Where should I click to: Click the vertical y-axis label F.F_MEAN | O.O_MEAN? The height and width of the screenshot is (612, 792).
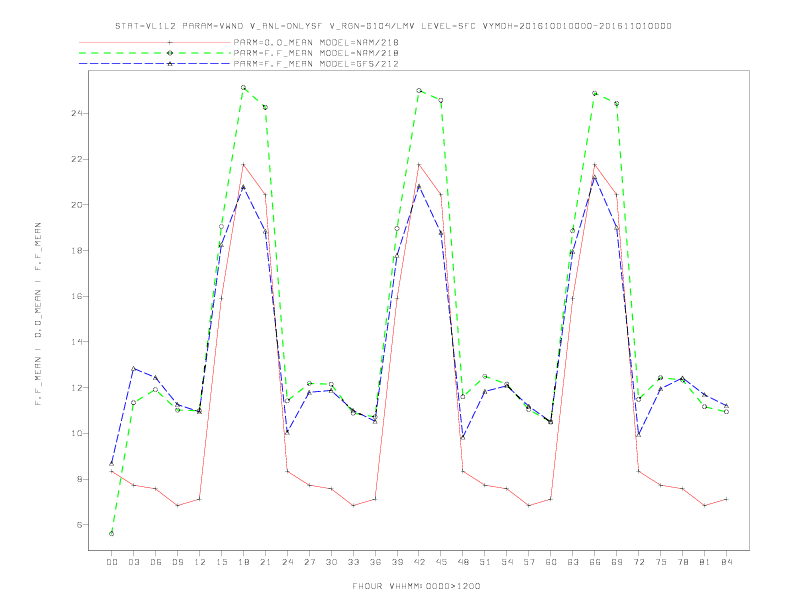pos(38,314)
